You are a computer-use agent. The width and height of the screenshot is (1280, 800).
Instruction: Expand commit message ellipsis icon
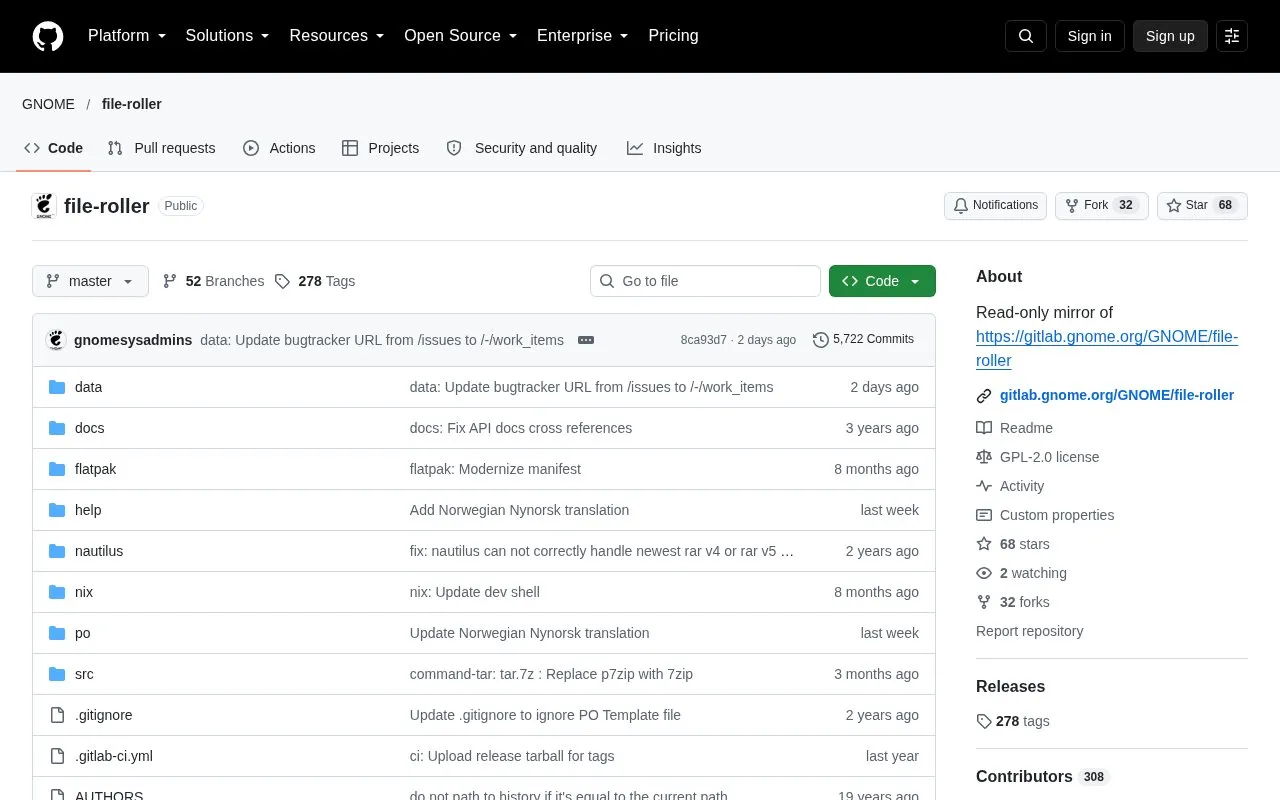[x=586, y=340]
